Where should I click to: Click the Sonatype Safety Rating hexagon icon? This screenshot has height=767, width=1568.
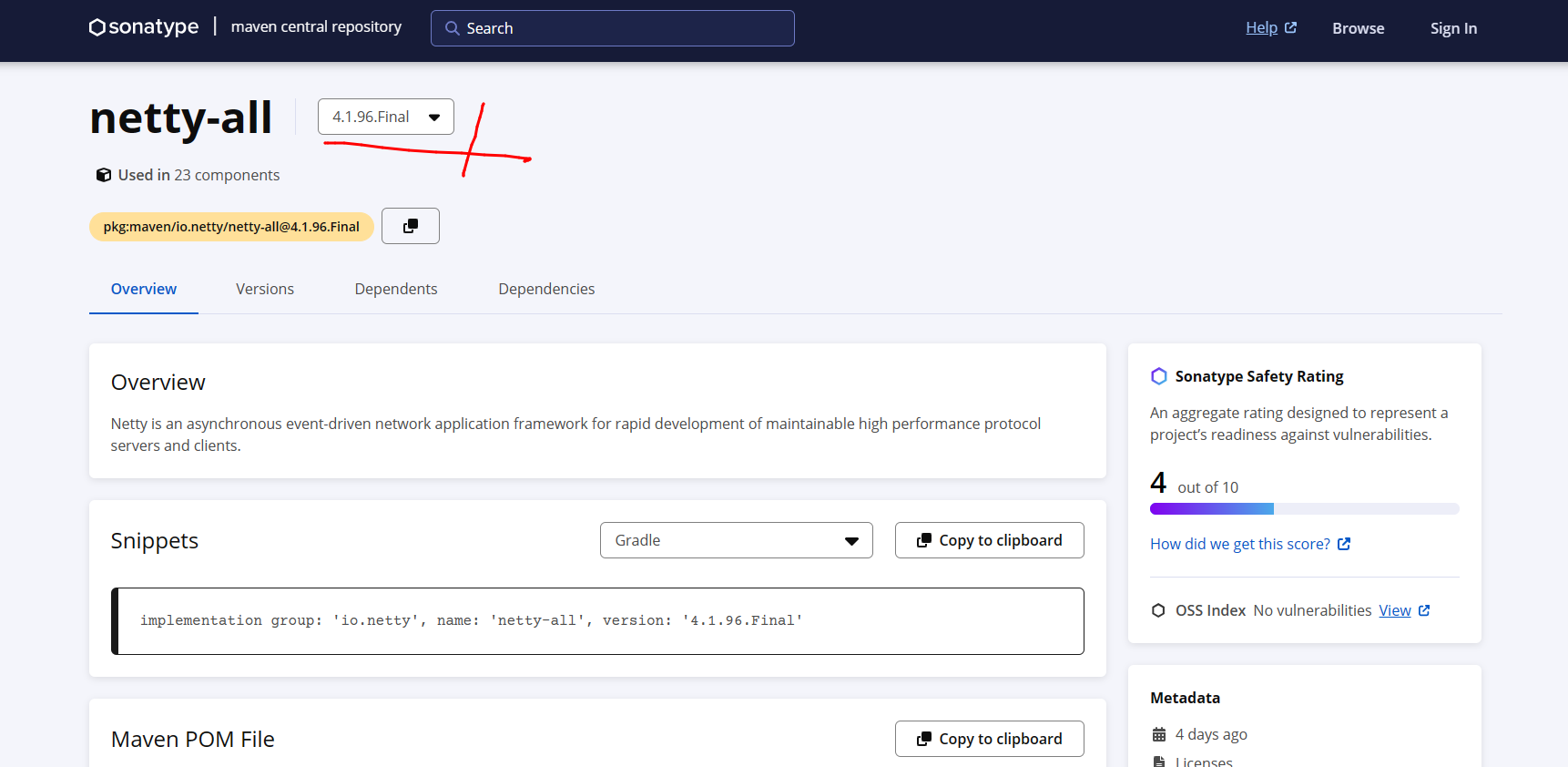pos(1158,376)
